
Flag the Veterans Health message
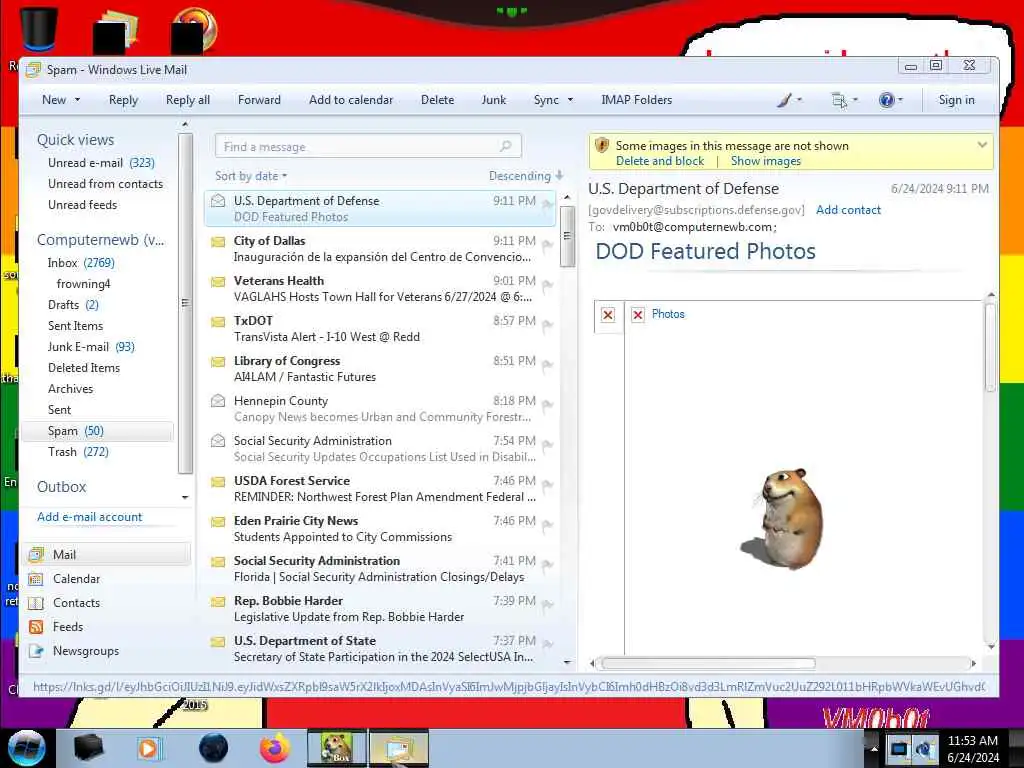[547, 285]
